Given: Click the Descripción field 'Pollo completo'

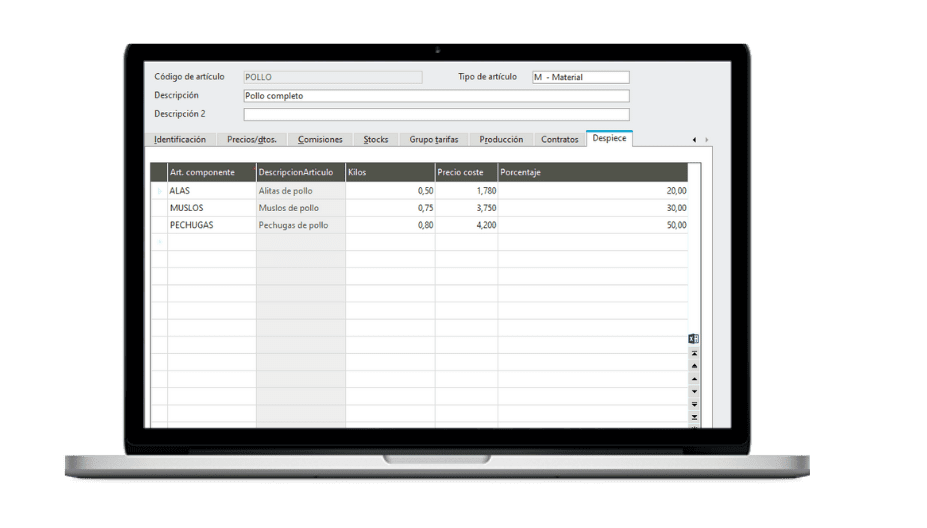Looking at the screenshot, I should point(436,96).
